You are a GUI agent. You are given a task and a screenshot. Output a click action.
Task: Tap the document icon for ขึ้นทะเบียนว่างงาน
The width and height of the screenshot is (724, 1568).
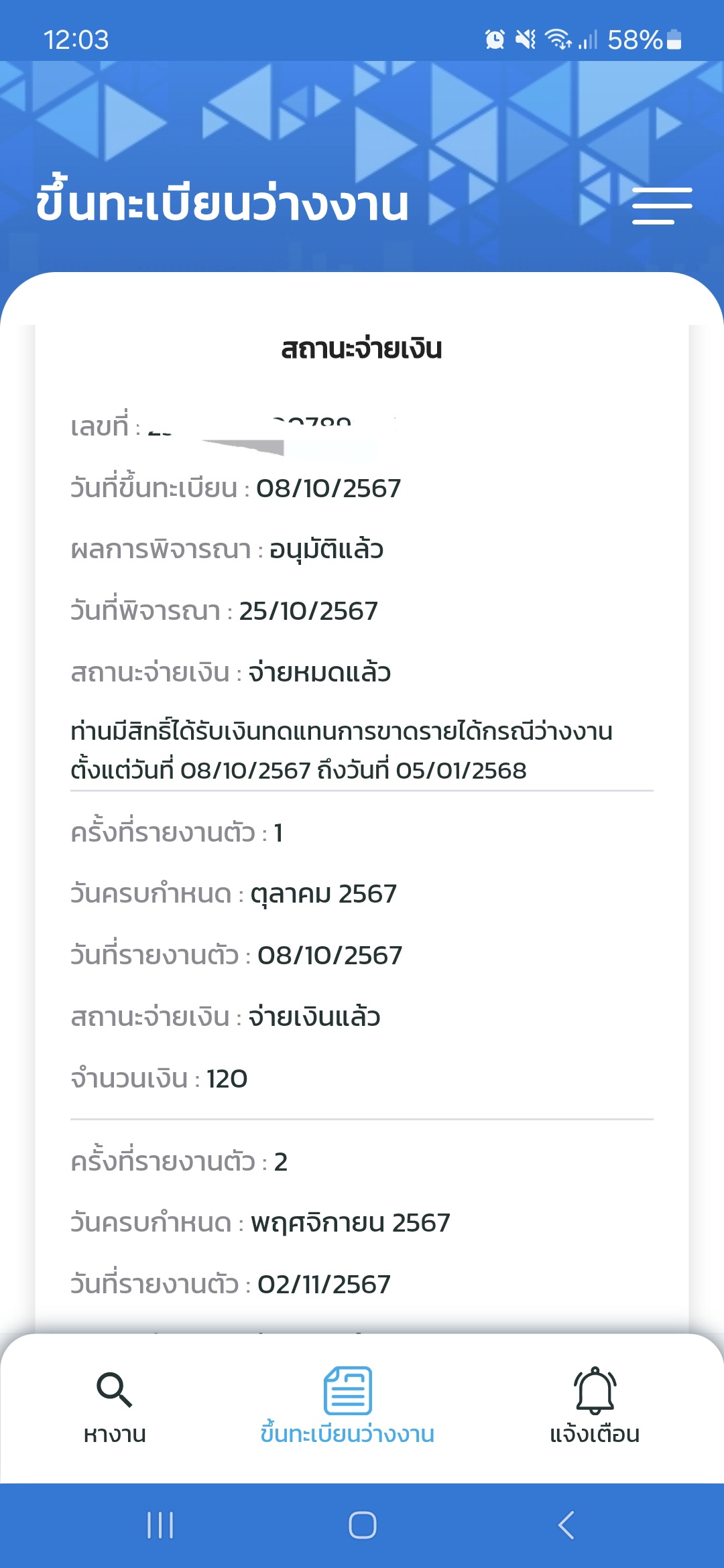point(348,1390)
